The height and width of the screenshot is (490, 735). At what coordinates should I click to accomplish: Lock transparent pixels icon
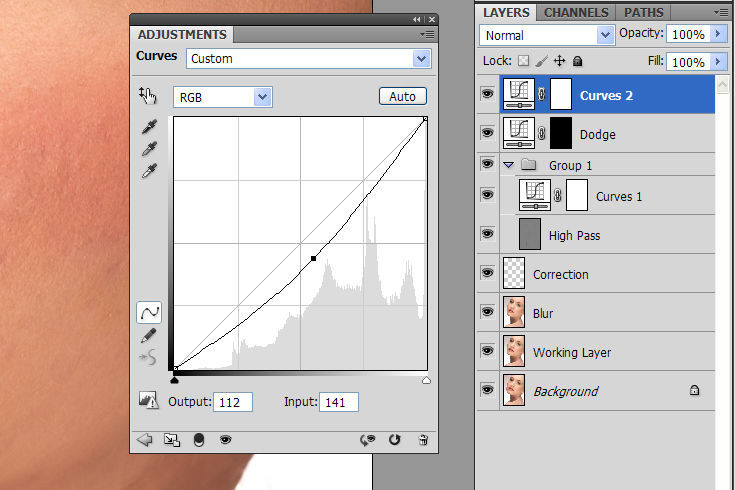pyautogui.click(x=524, y=61)
